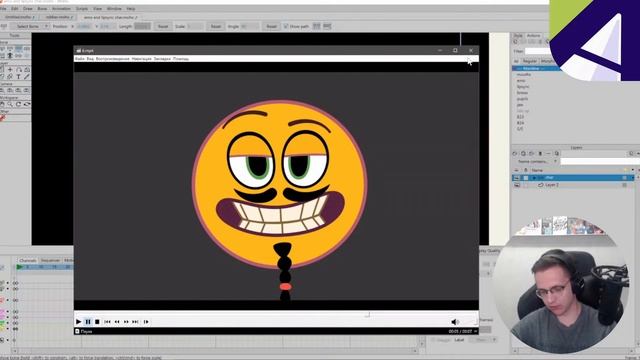
Task: Pause the media player video
Action: tap(88, 322)
